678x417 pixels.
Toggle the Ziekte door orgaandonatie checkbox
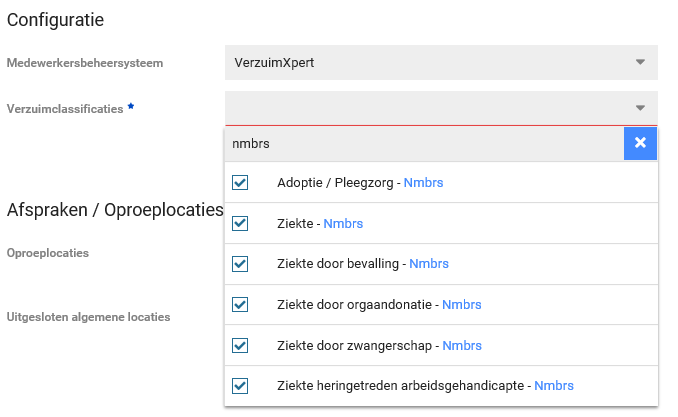[x=240, y=304]
